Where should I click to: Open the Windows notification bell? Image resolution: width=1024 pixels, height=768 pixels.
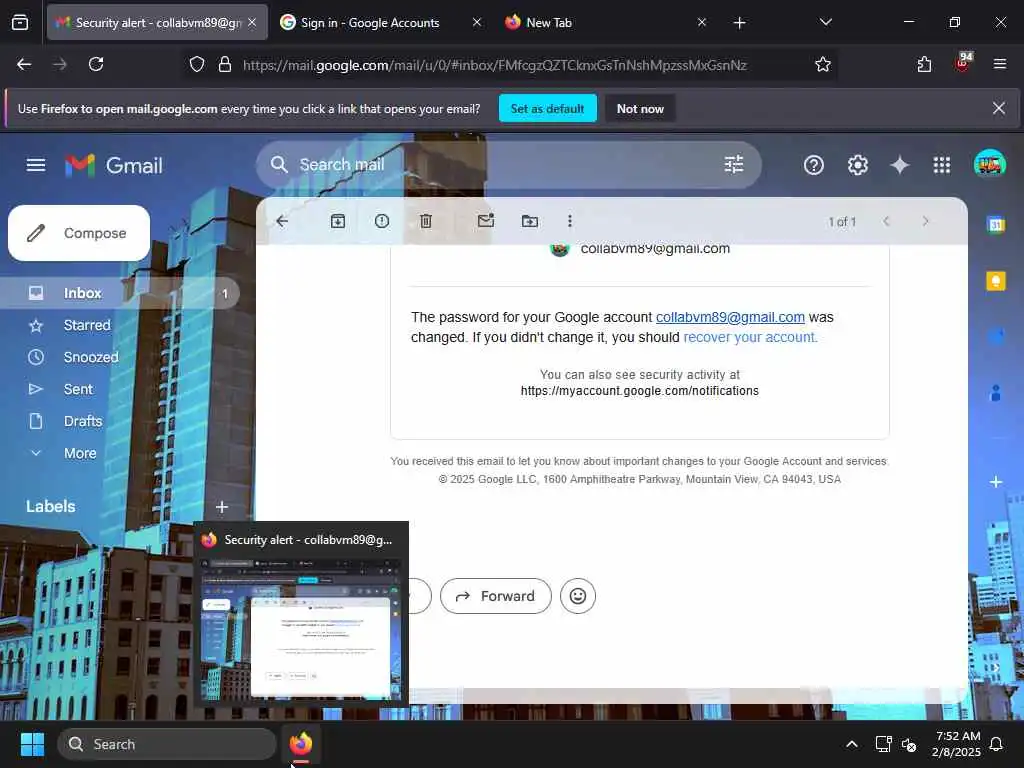coord(996,744)
